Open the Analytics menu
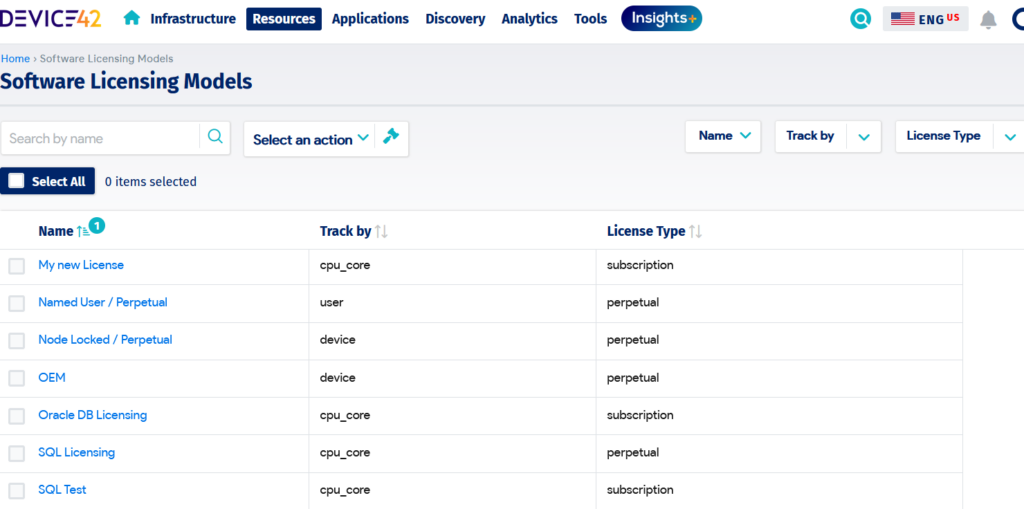This screenshot has height=509, width=1024. (530, 19)
